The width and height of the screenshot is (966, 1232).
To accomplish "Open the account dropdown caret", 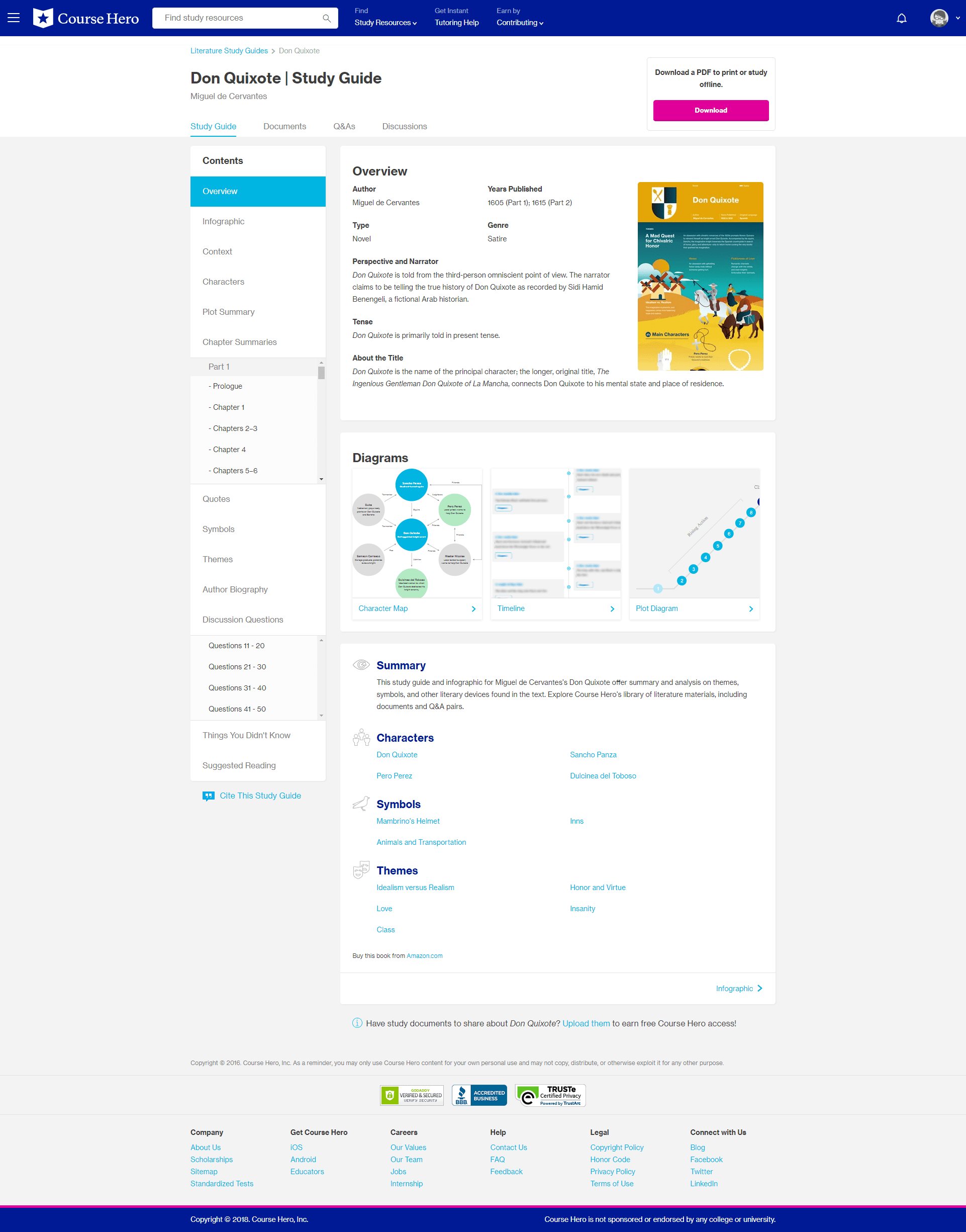I will pos(957,18).
